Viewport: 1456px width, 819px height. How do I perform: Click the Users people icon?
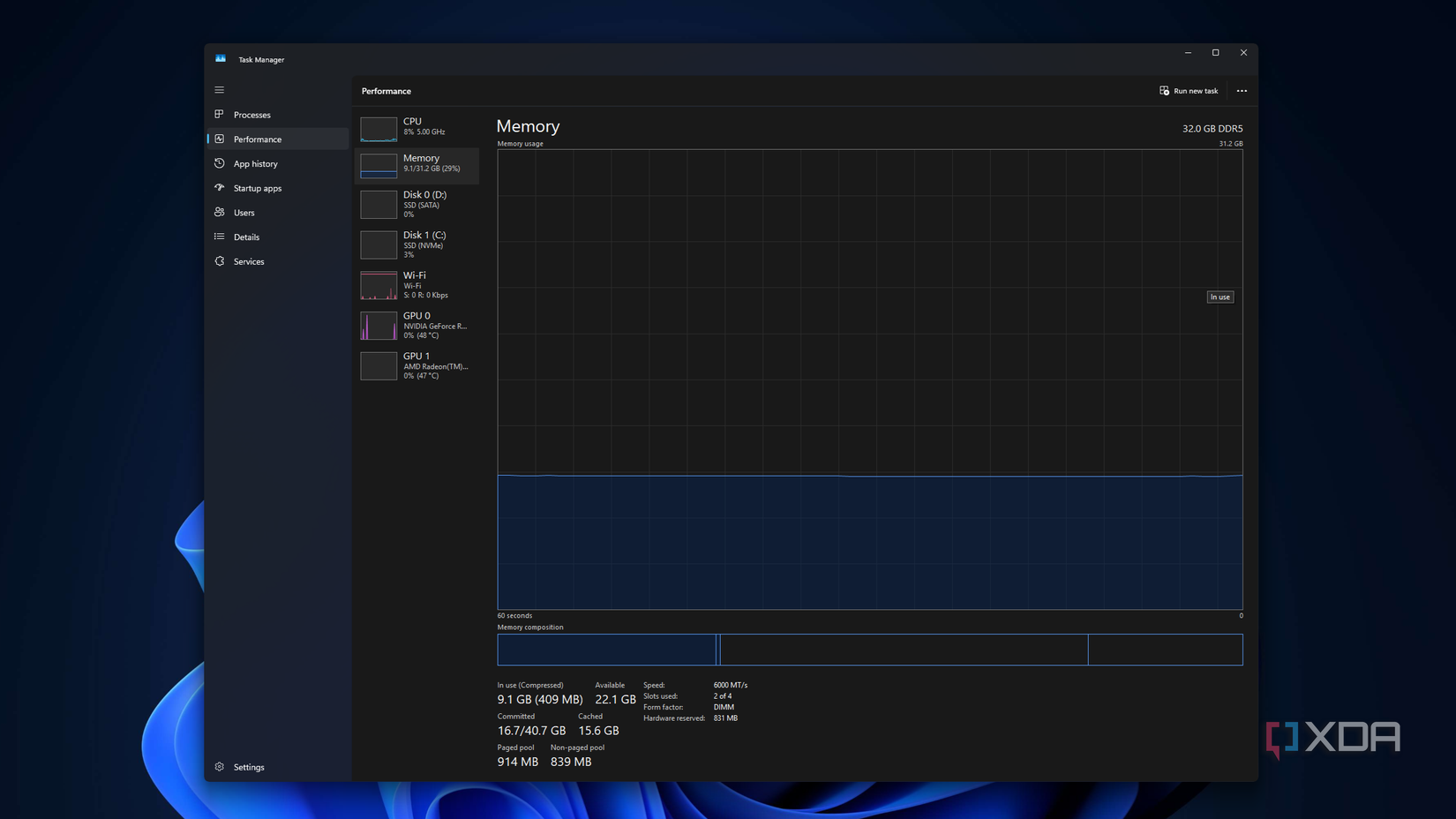coord(220,213)
